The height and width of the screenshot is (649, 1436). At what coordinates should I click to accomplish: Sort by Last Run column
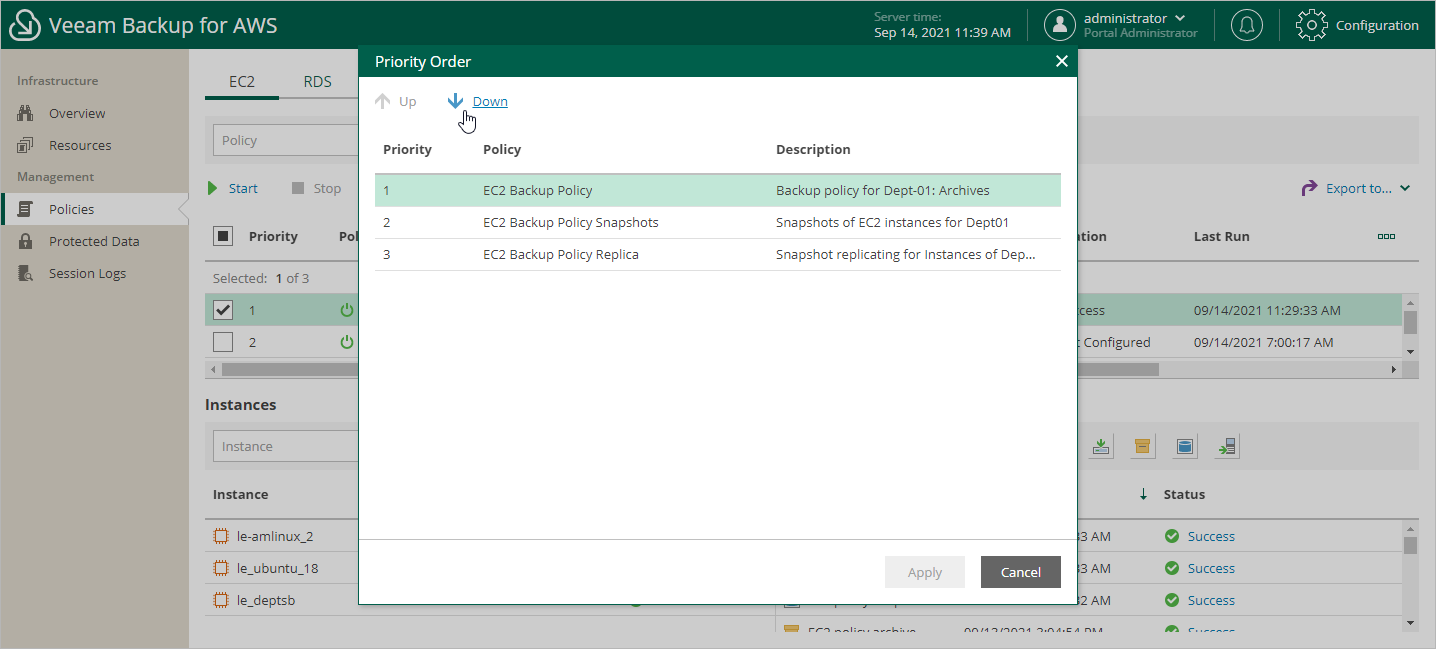(1221, 236)
